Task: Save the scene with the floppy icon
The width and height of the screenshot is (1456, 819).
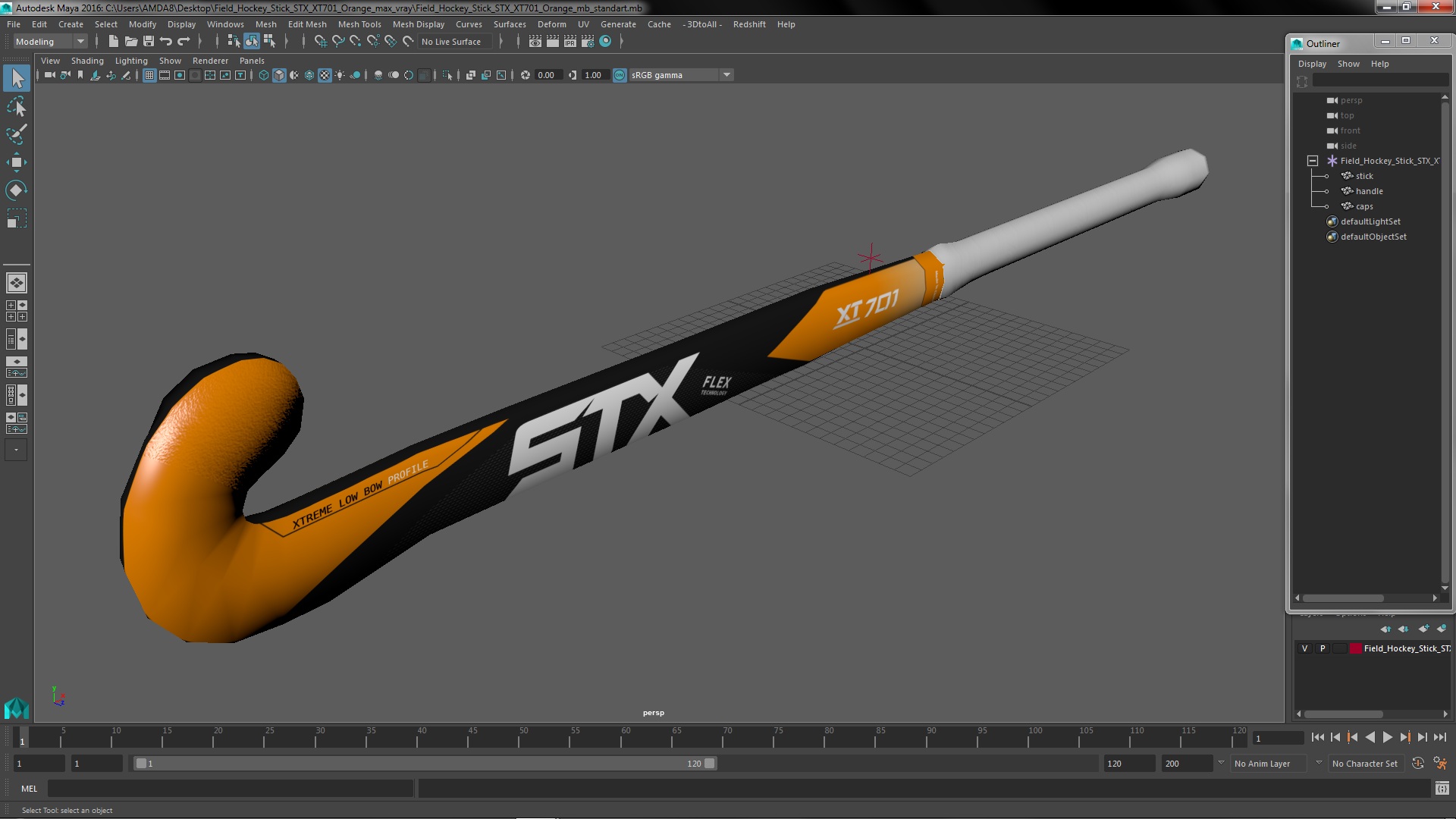Action: click(149, 42)
